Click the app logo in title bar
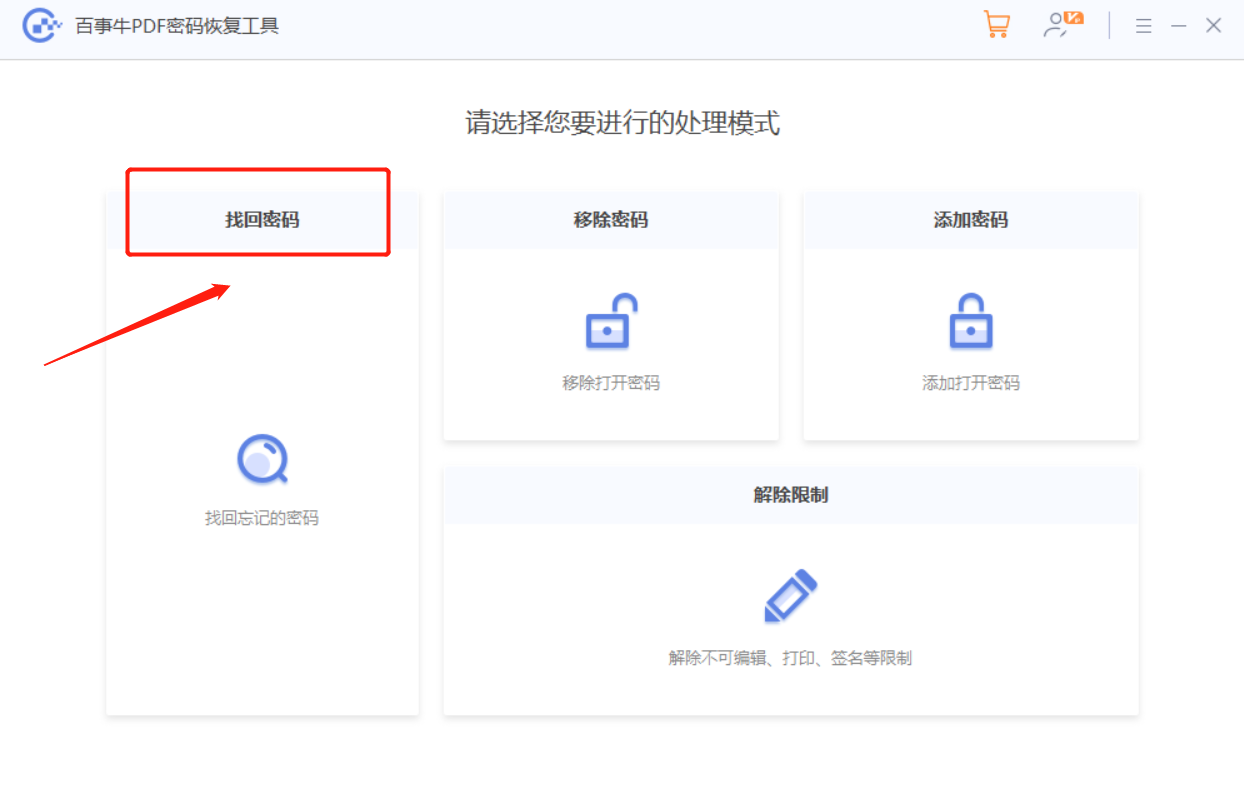 tap(42, 26)
